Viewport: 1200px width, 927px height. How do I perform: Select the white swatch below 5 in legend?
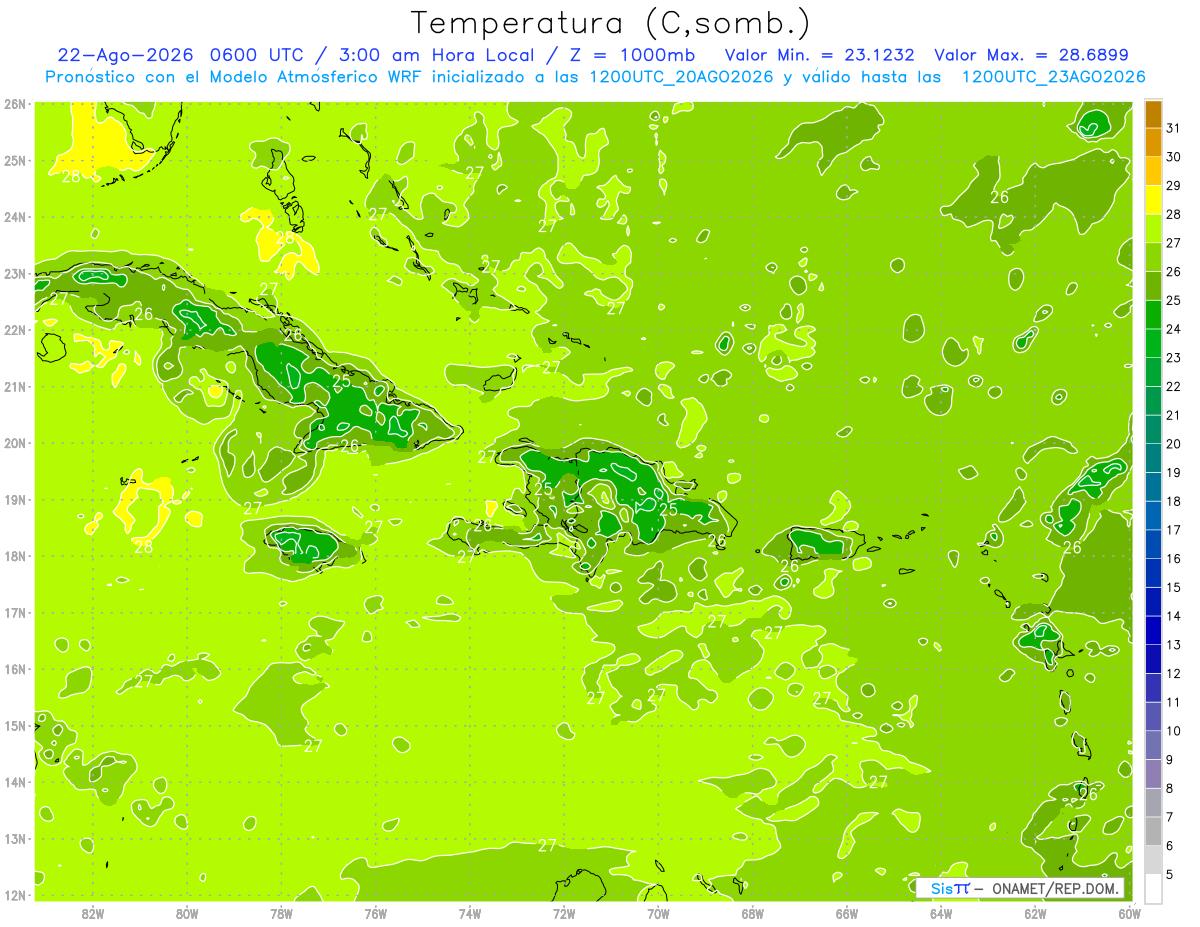coord(1153,888)
